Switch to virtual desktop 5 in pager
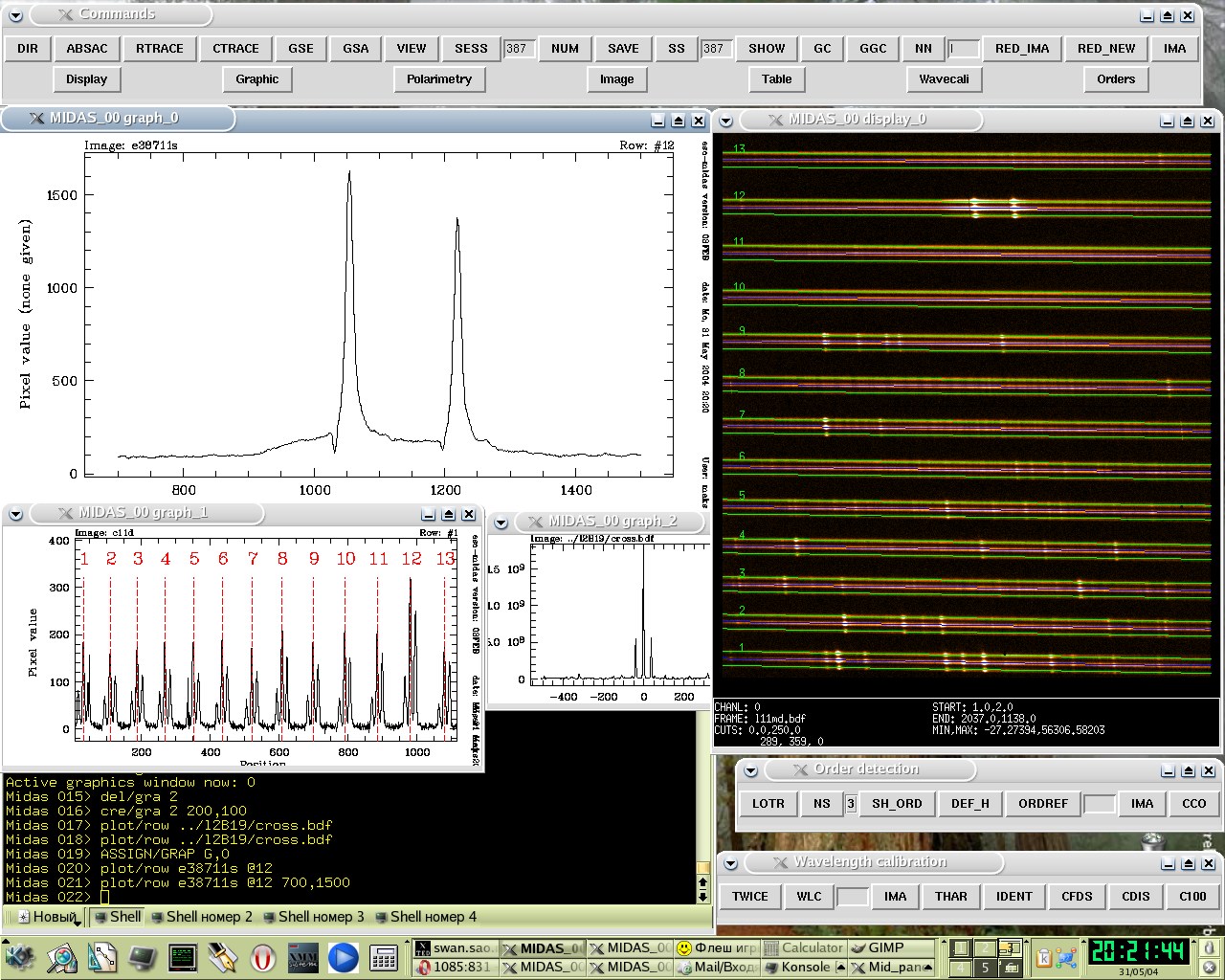The height and width of the screenshot is (980, 1225). pos(985,969)
